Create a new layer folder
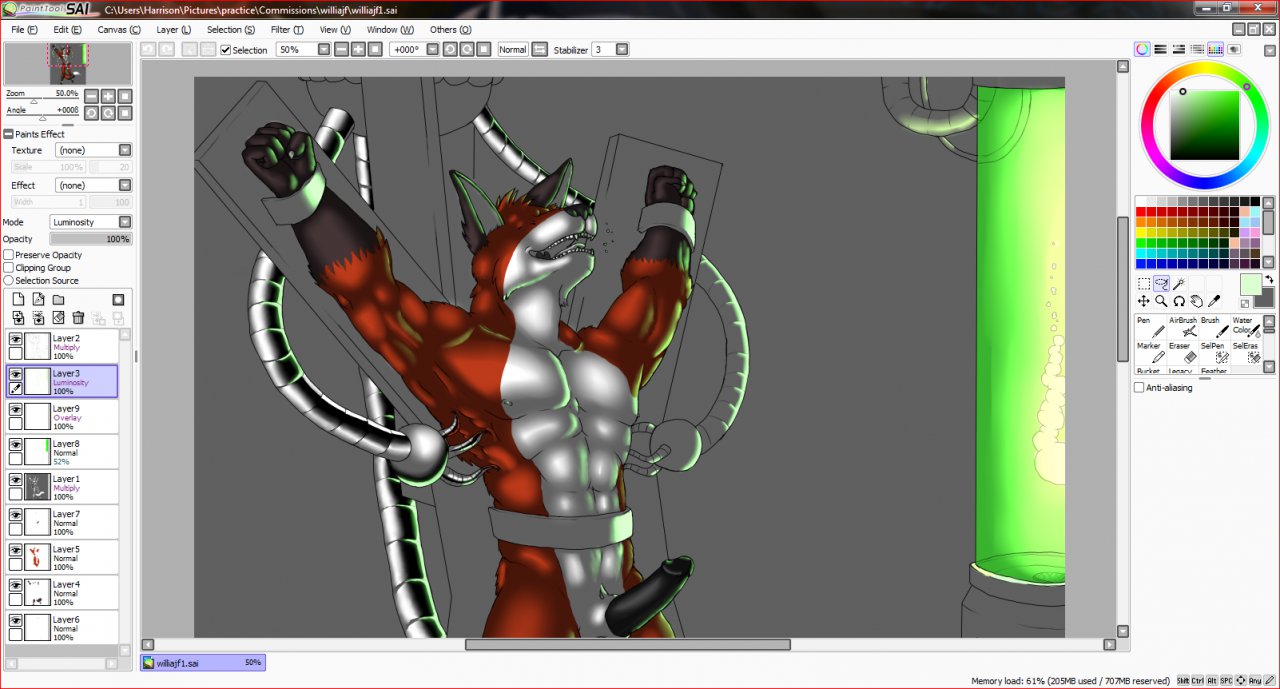The width and height of the screenshot is (1280, 689). click(58, 300)
